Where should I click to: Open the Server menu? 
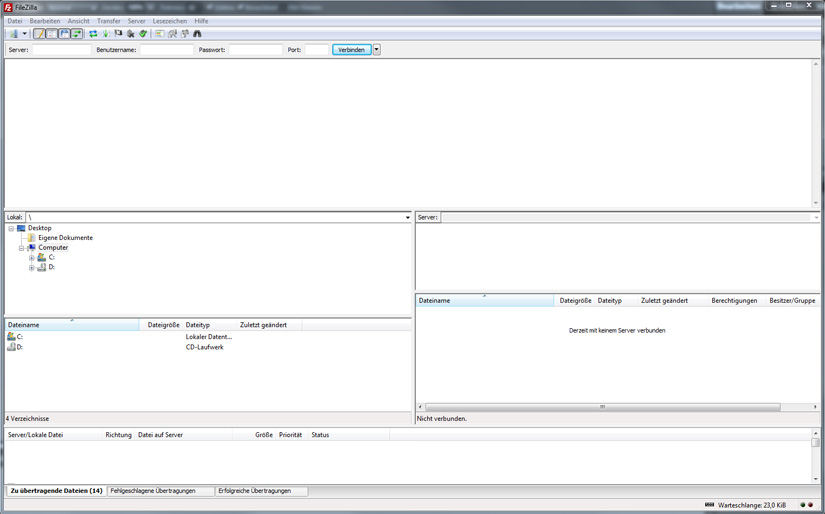(x=136, y=21)
